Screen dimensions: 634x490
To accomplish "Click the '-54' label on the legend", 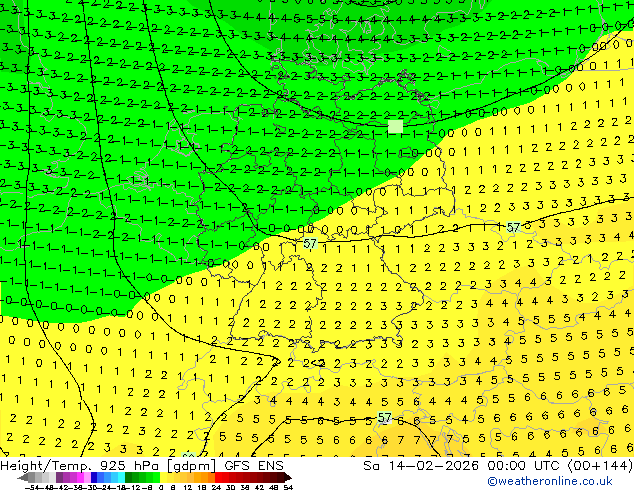I will point(32,487).
